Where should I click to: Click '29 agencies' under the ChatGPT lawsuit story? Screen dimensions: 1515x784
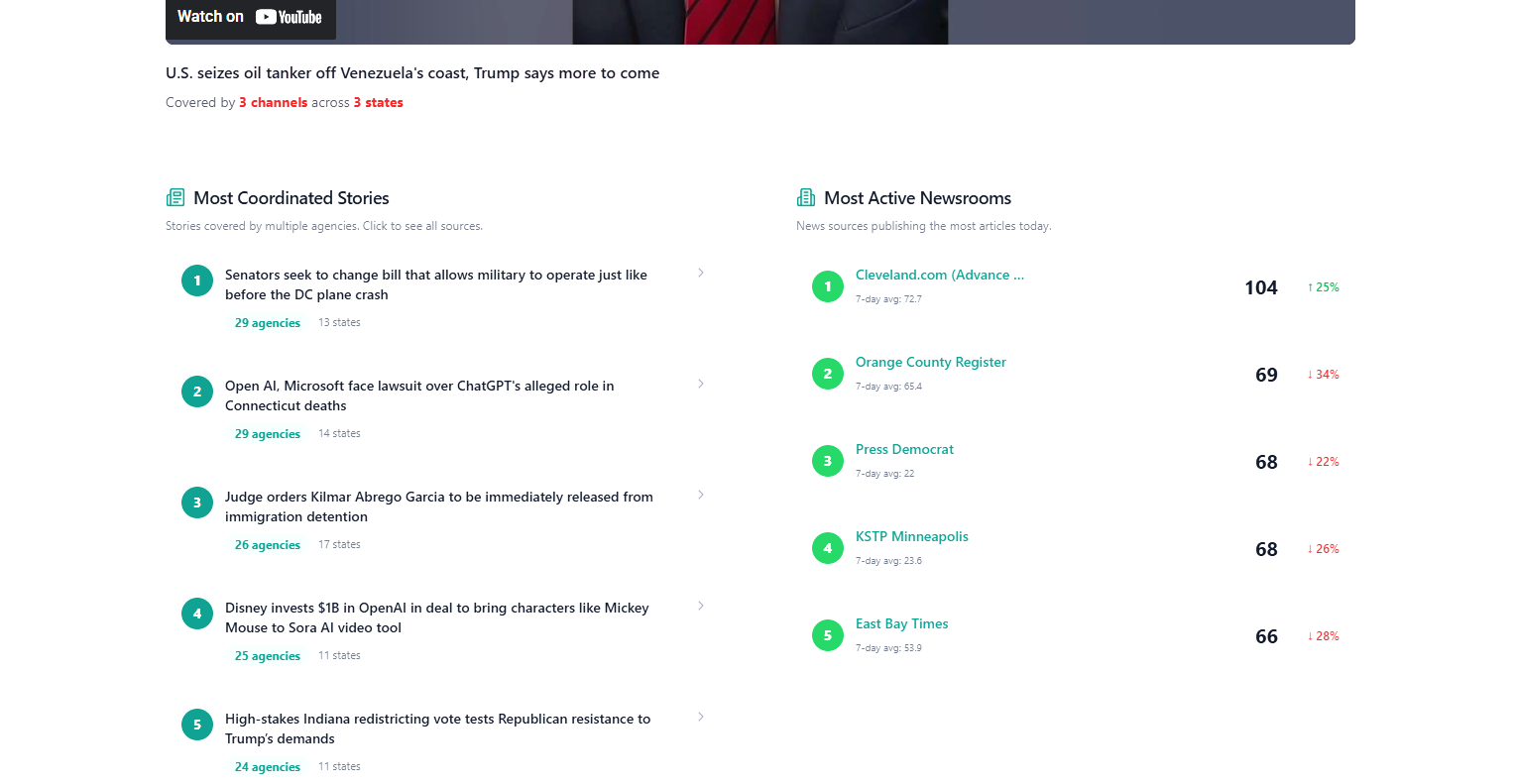pos(268,434)
